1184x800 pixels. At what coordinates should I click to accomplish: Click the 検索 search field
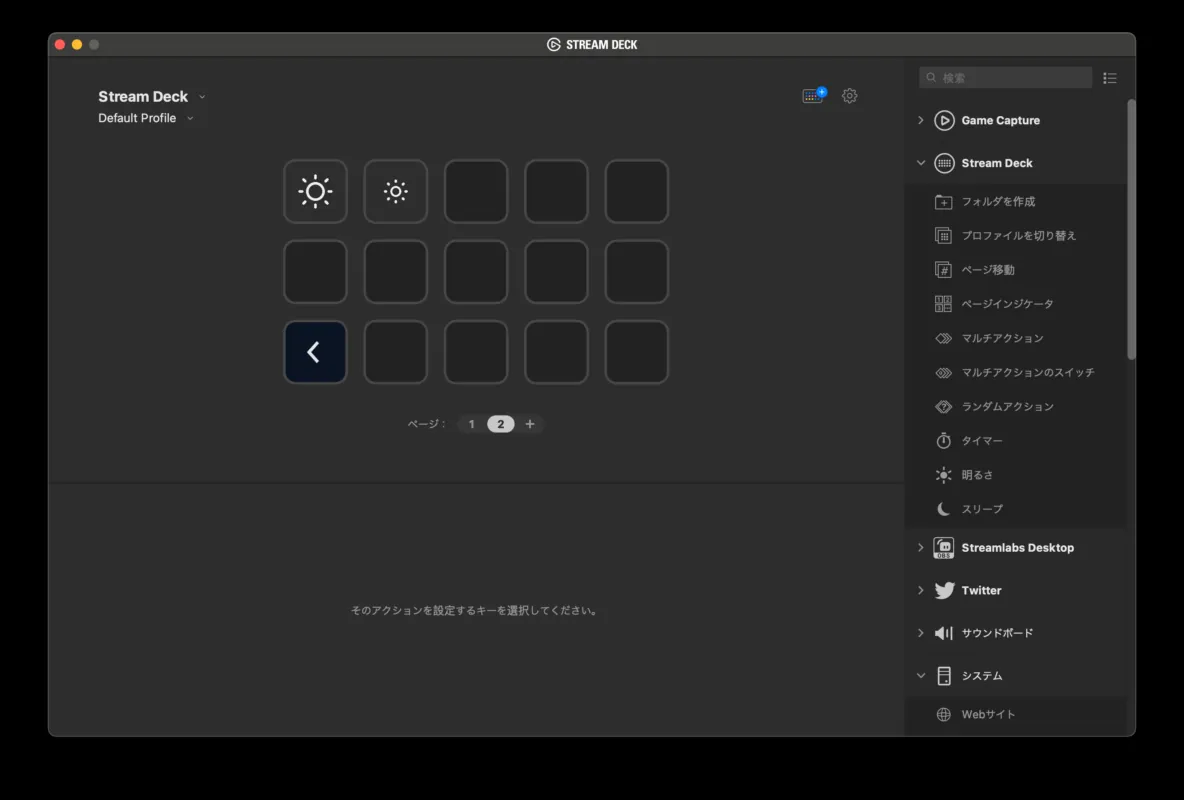1010,78
